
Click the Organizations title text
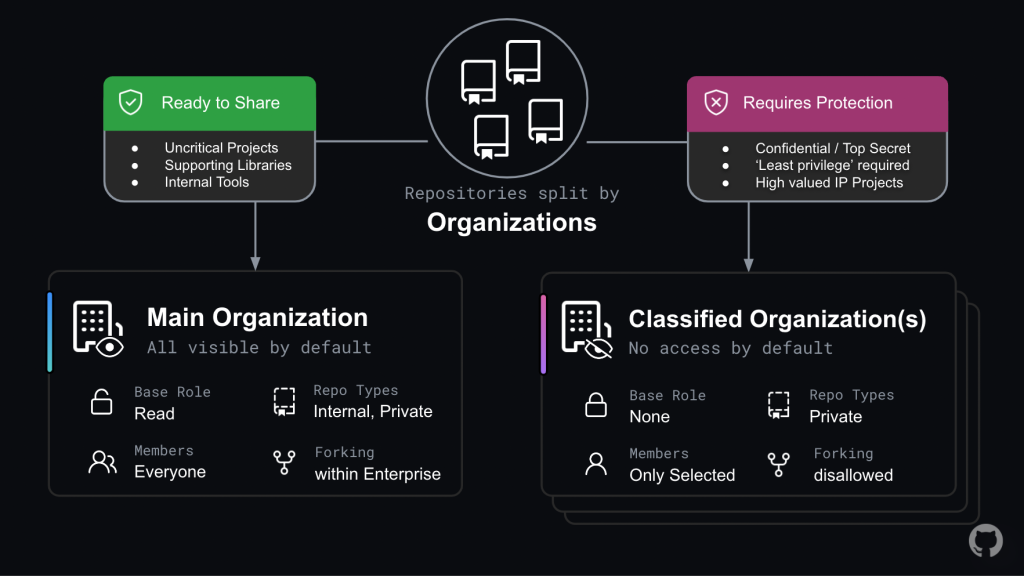click(511, 222)
